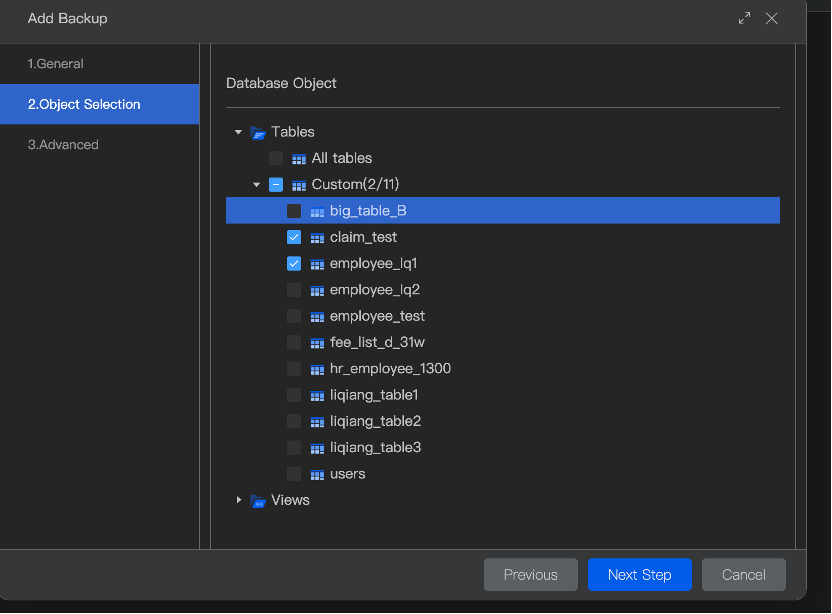Check the big_table_B checkbox
The image size is (832, 614).
tap(294, 211)
